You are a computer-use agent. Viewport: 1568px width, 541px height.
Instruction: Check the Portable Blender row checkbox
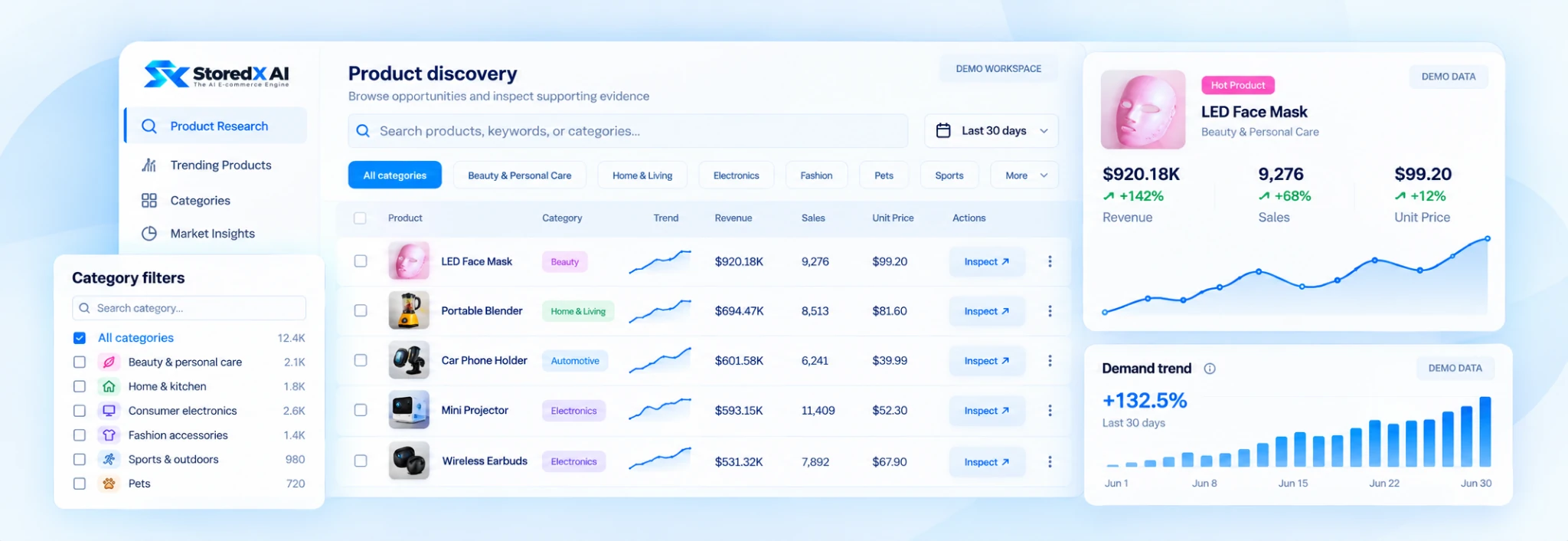[361, 311]
